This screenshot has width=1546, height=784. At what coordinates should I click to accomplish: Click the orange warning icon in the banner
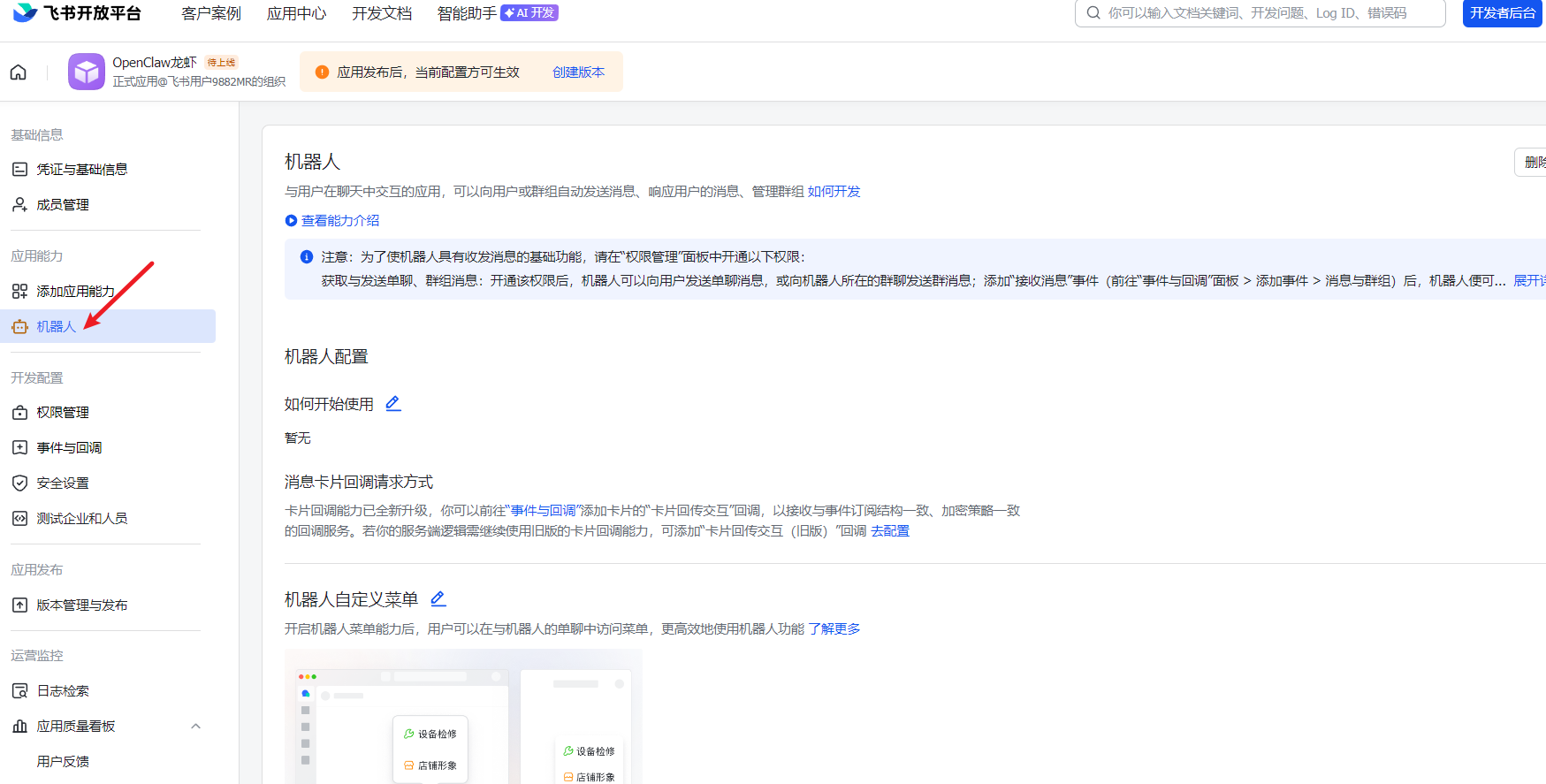[x=323, y=72]
